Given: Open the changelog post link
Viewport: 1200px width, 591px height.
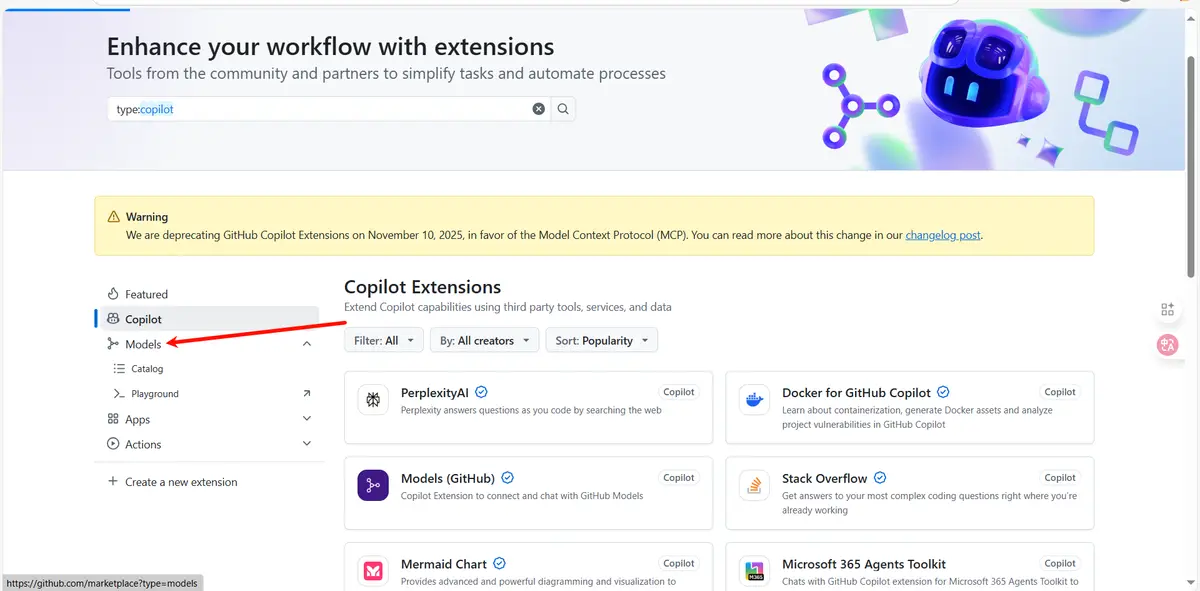Looking at the screenshot, I should tap(943, 236).
